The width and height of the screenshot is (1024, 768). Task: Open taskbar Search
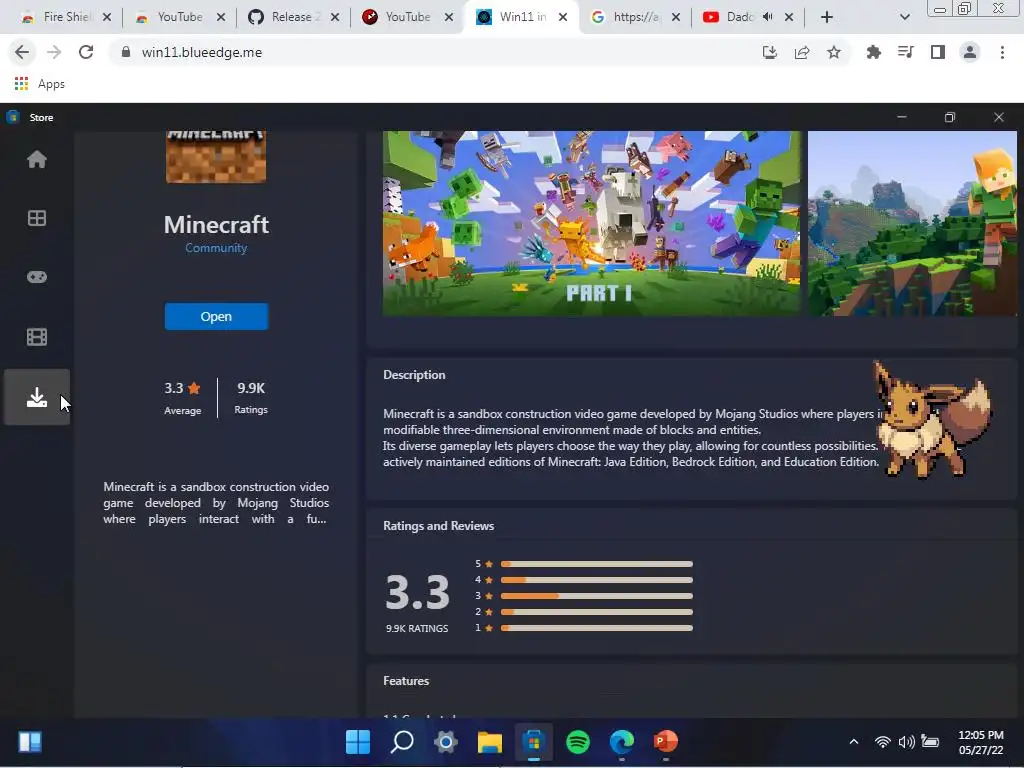[402, 742]
